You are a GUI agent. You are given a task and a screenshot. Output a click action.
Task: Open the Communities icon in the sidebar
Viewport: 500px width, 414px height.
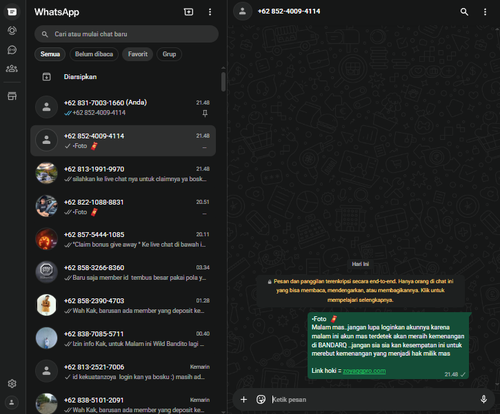(x=12, y=69)
